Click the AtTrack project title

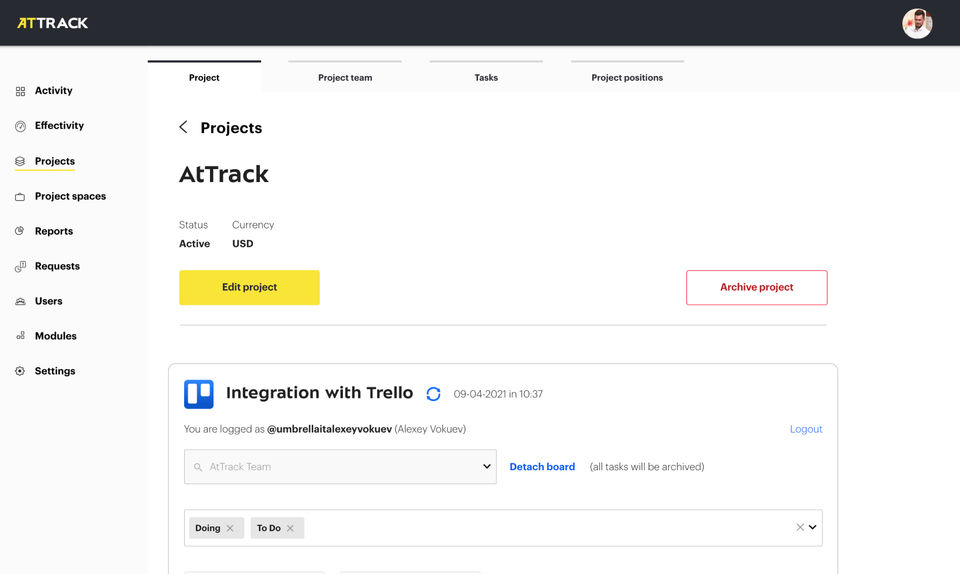coord(223,174)
